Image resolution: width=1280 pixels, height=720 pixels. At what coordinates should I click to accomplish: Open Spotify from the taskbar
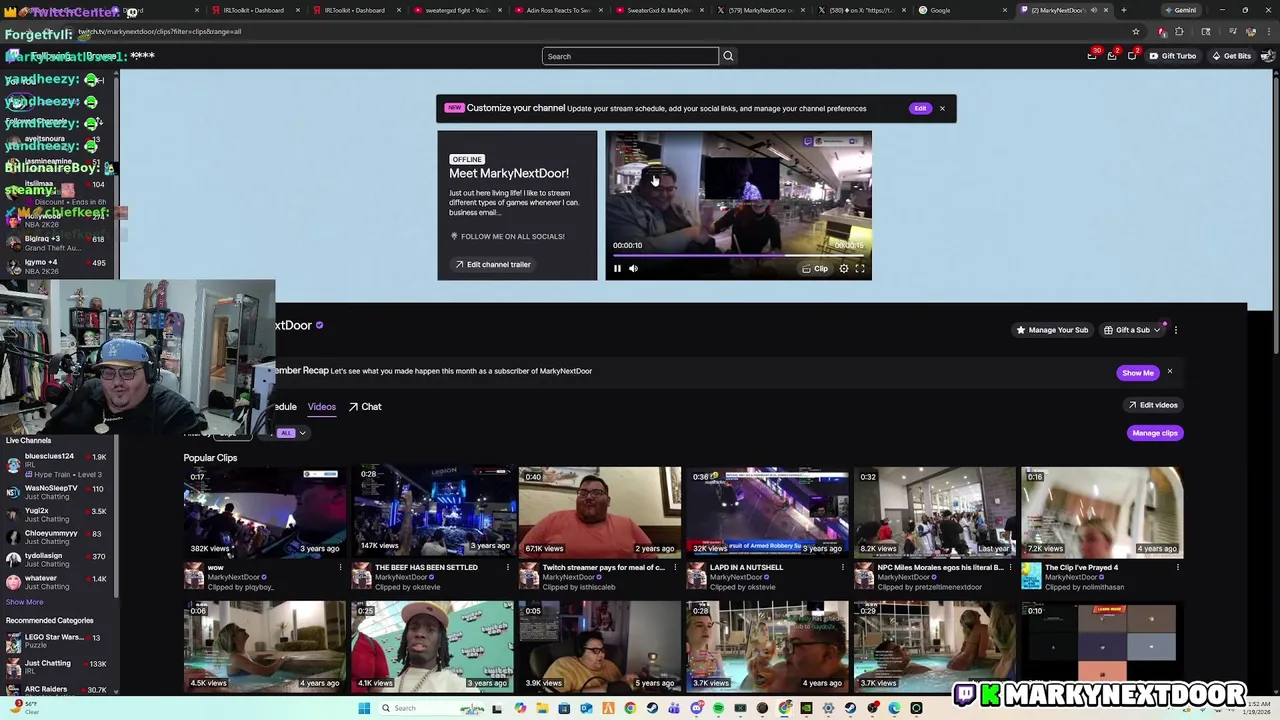718,708
